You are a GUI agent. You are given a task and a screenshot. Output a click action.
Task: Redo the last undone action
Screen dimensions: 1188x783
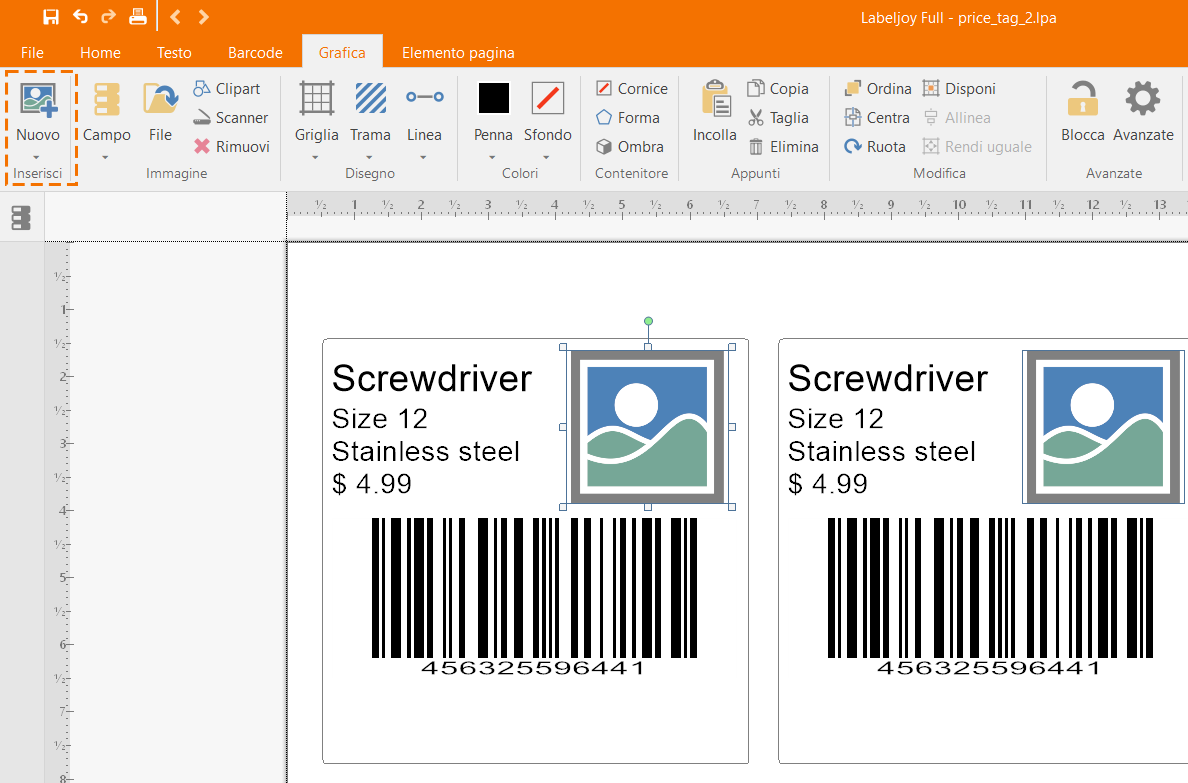pyautogui.click(x=109, y=17)
